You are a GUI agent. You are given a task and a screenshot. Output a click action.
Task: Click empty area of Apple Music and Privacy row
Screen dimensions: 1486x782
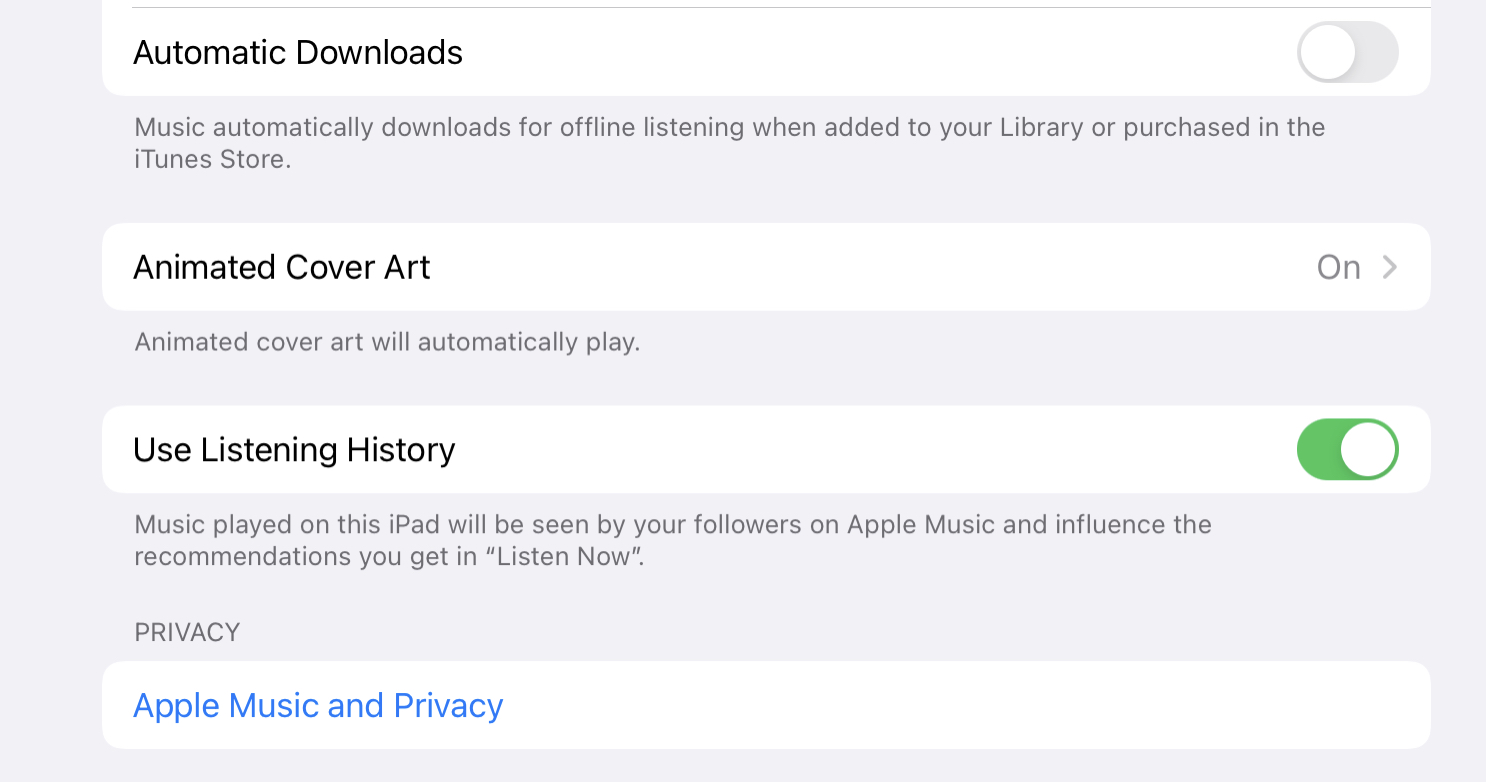[950, 706]
